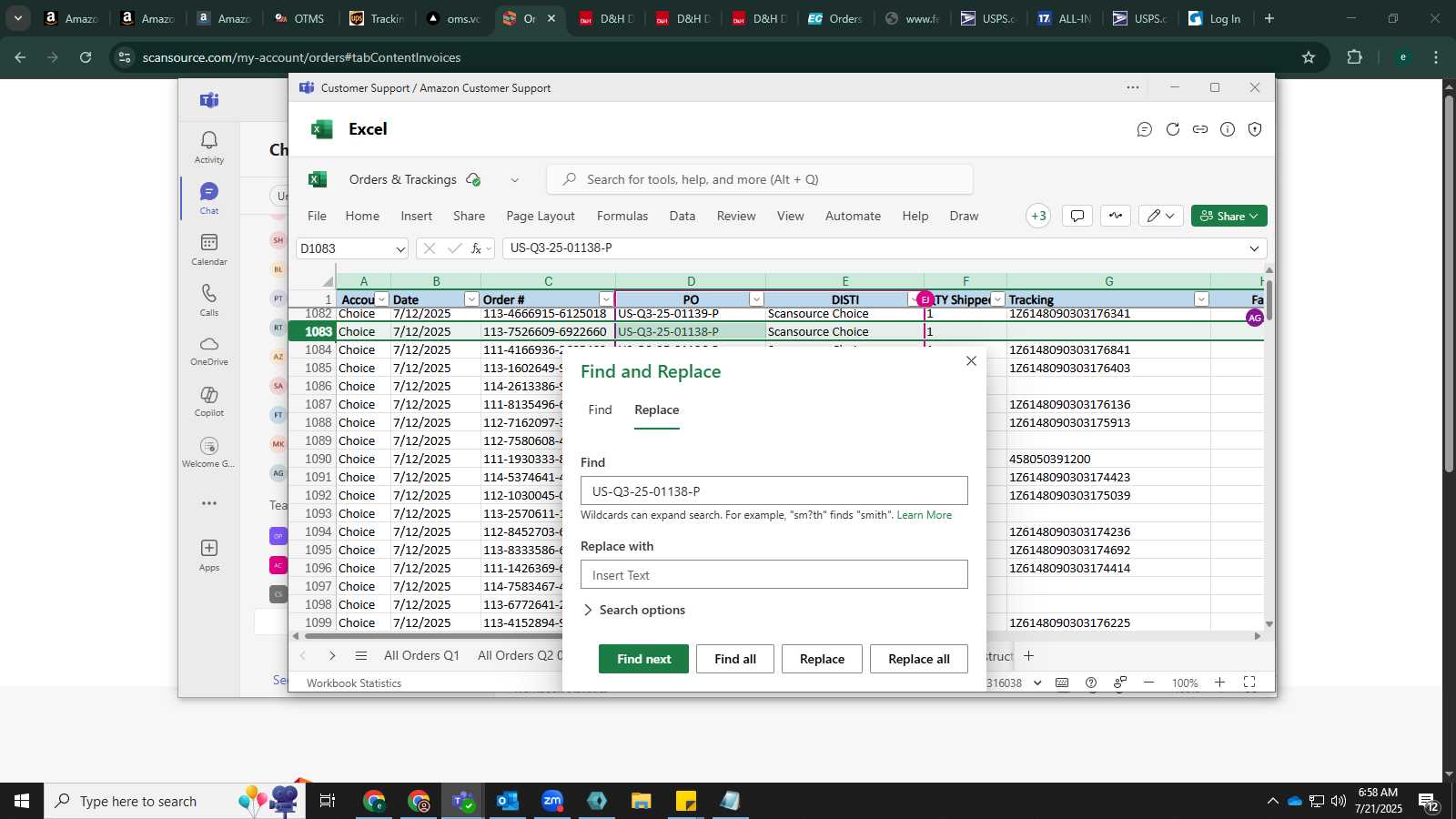Bookmark this page with the star icon
Viewport: 1456px width, 819px height.
(1309, 57)
